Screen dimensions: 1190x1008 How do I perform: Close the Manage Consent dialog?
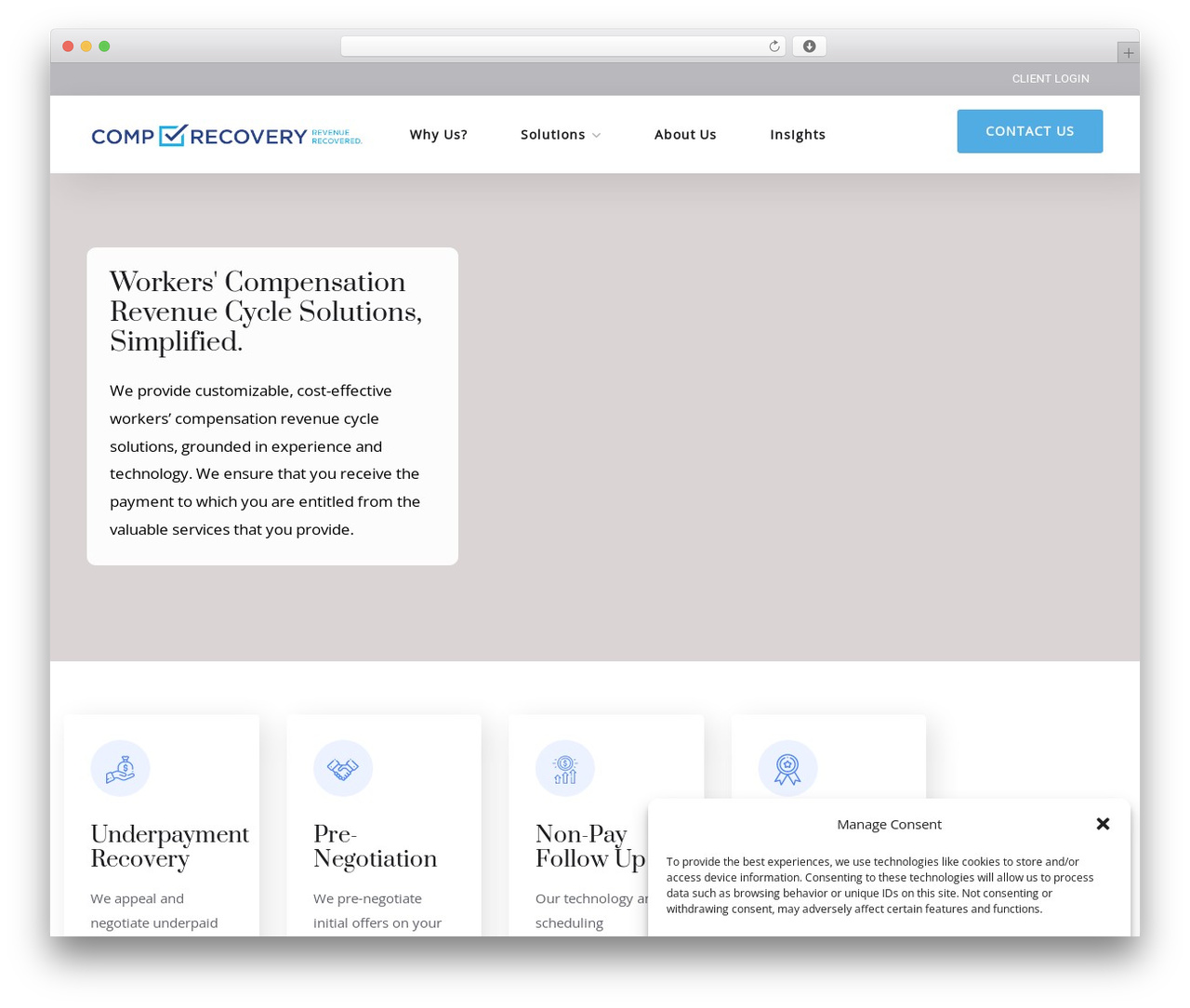pyautogui.click(x=1103, y=824)
